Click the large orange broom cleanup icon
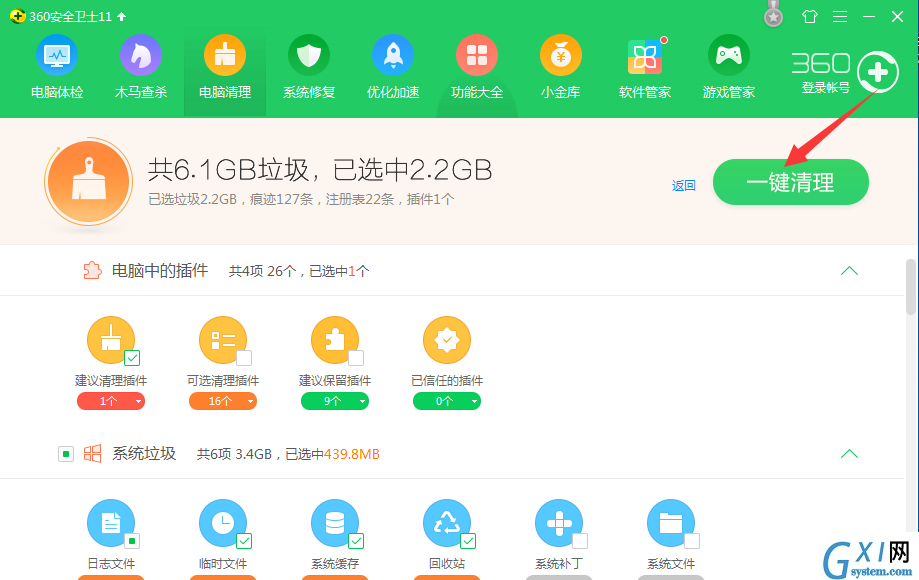This screenshot has width=919, height=580. 89,182
